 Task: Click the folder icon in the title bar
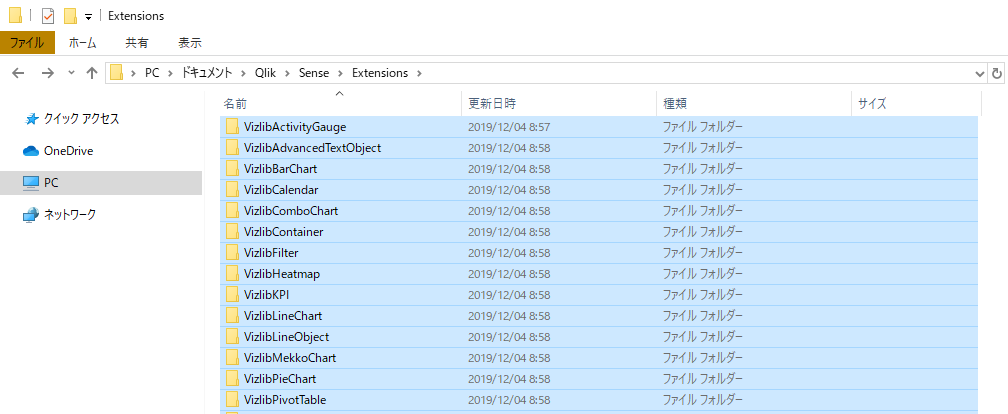click(15, 15)
